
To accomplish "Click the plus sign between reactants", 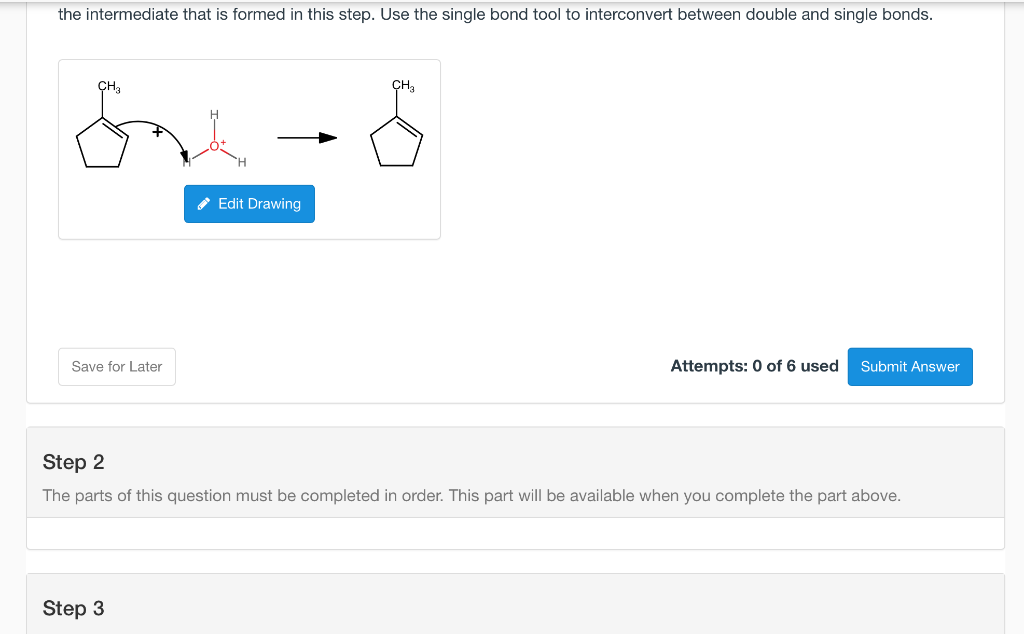I will 156,131.
